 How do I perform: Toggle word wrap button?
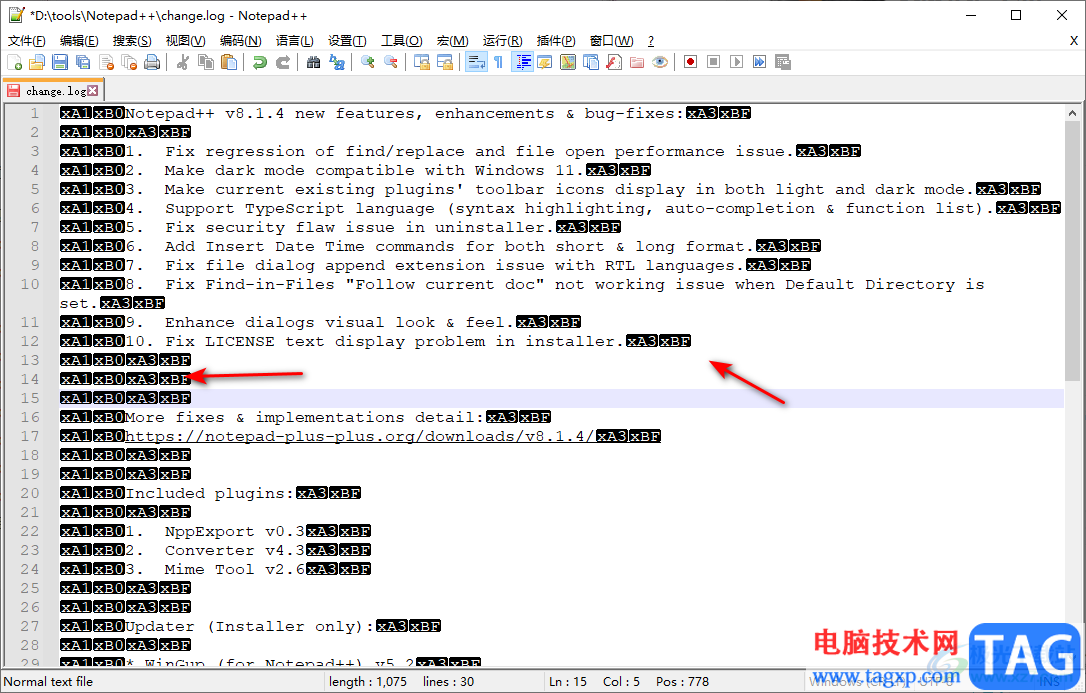[476, 62]
